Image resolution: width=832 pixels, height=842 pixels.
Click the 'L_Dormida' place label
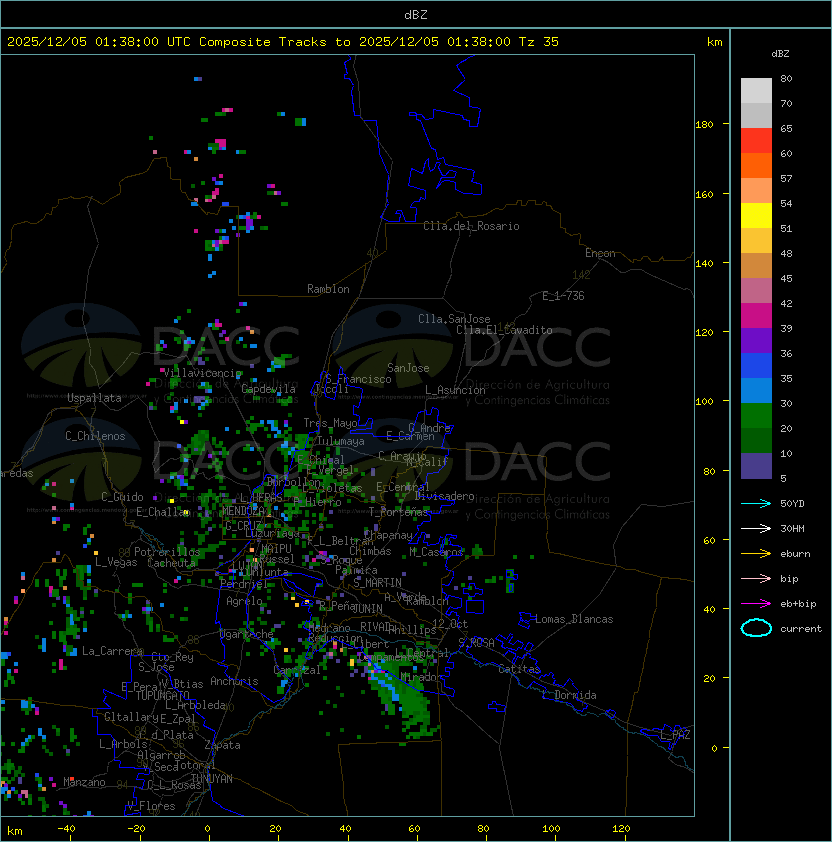569,695
